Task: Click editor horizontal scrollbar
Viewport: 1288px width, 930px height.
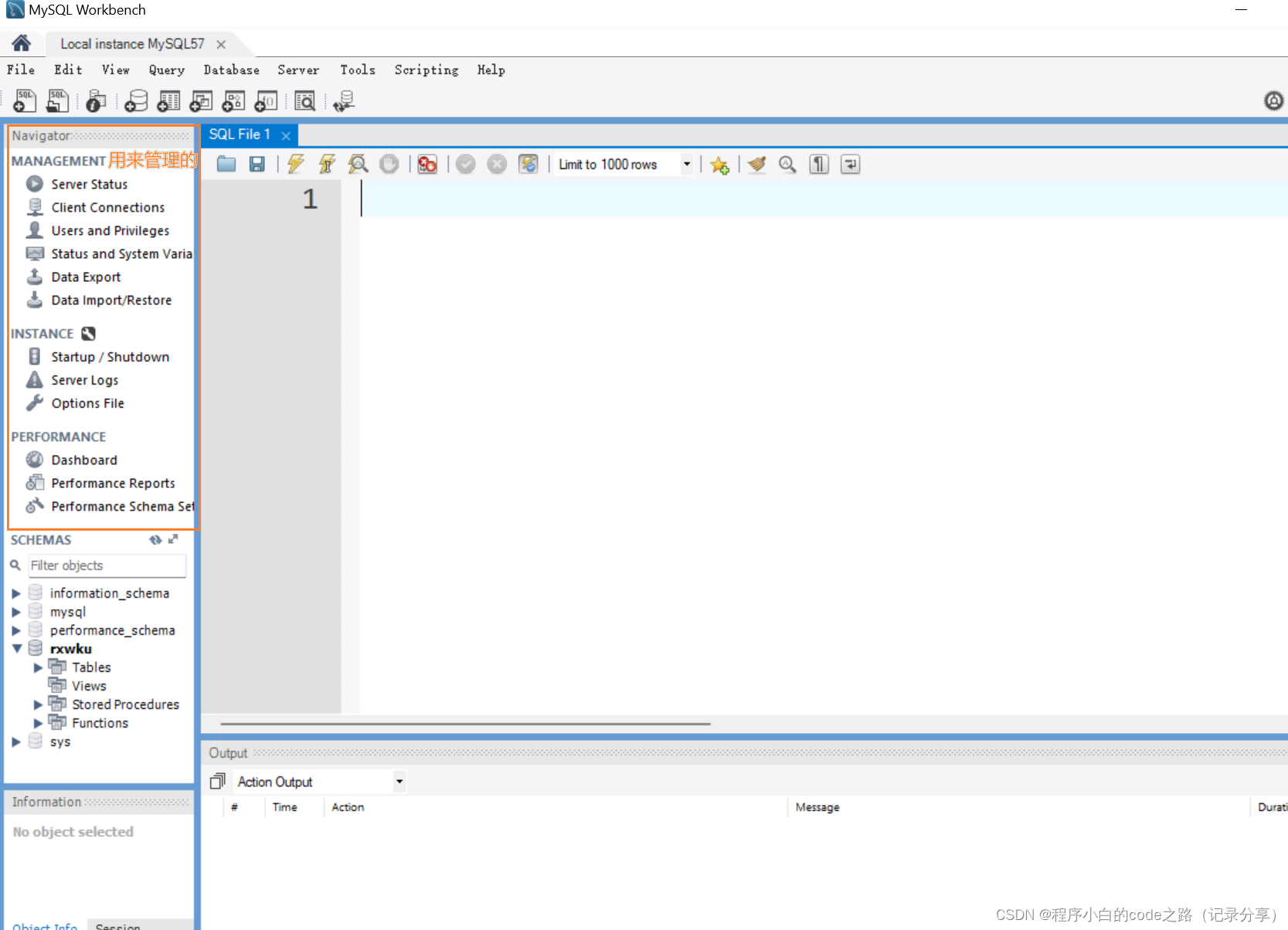Action: [465, 724]
